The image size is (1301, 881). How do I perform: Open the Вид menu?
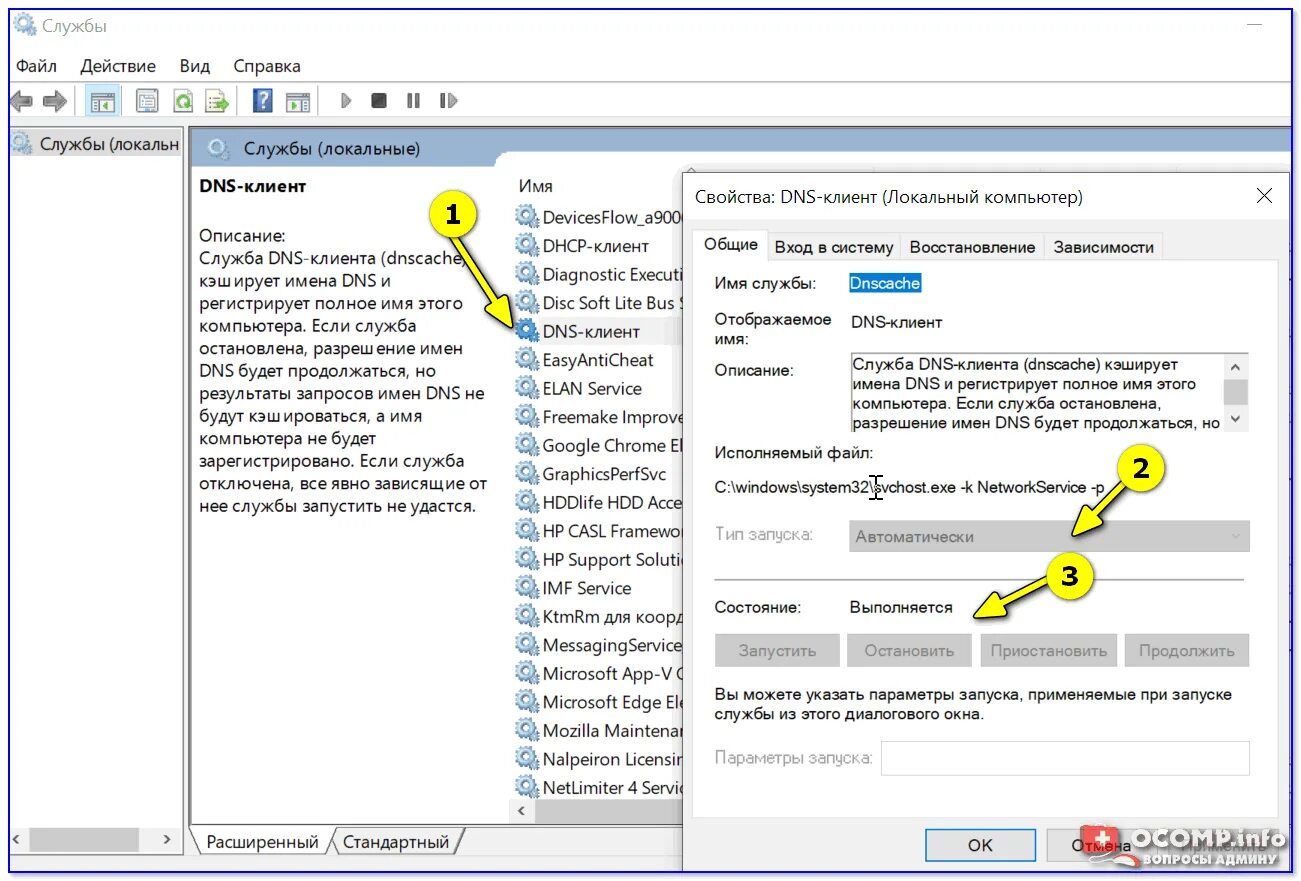tap(195, 66)
